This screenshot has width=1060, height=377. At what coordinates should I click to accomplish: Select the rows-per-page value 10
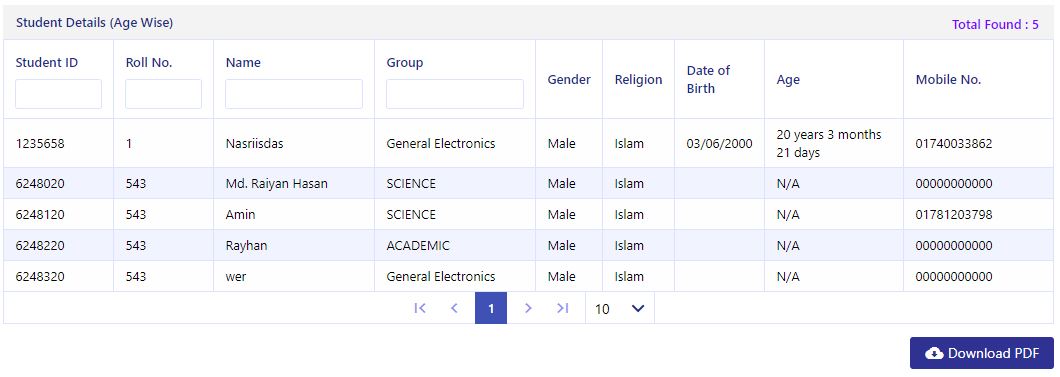pyautogui.click(x=602, y=309)
